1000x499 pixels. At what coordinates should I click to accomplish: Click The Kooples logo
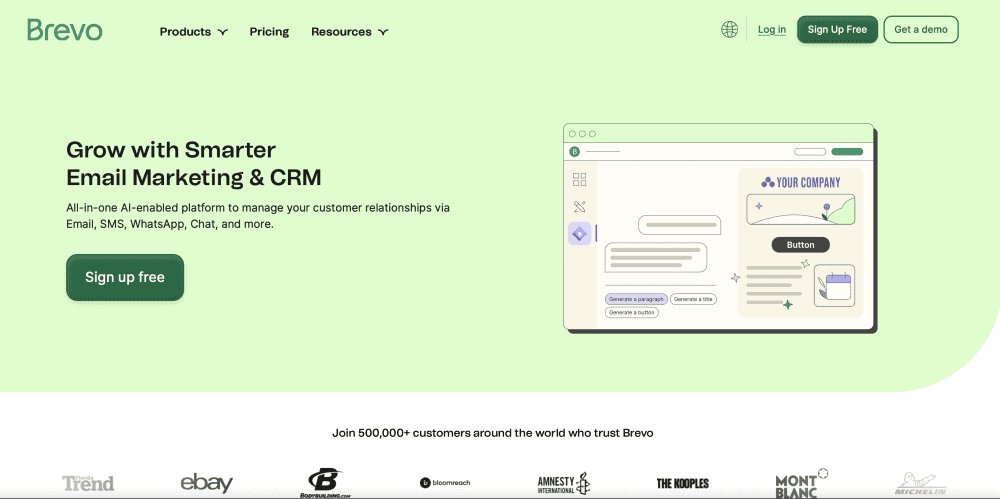tap(682, 483)
